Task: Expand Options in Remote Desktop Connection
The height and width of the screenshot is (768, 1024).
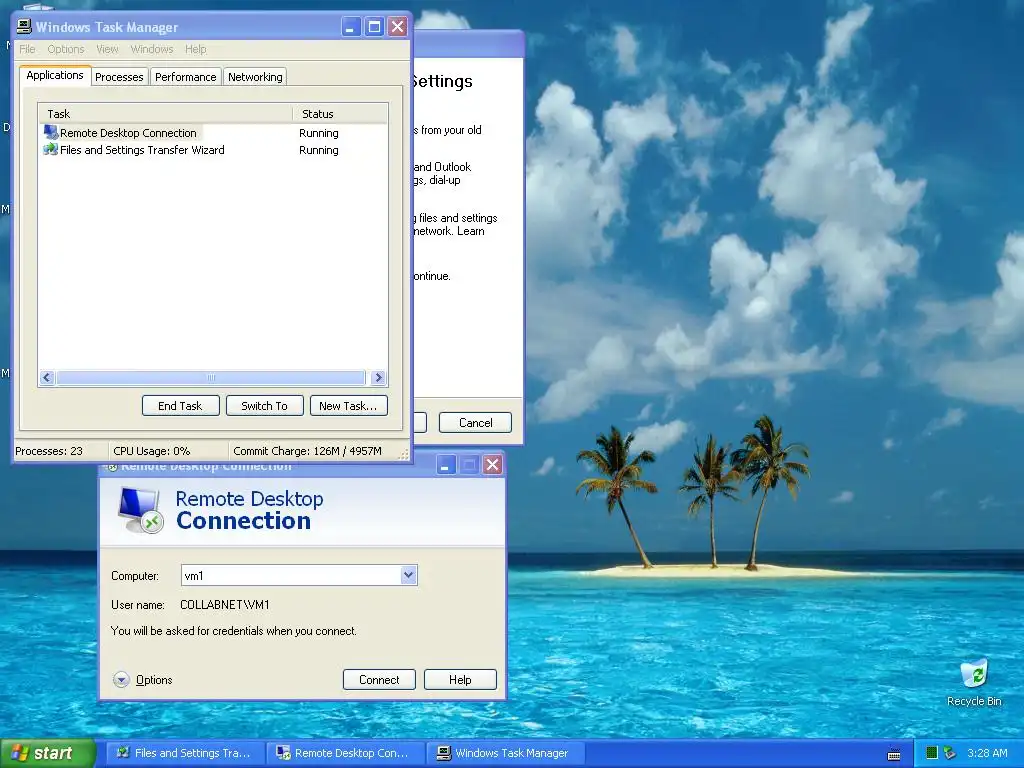Action: point(143,680)
